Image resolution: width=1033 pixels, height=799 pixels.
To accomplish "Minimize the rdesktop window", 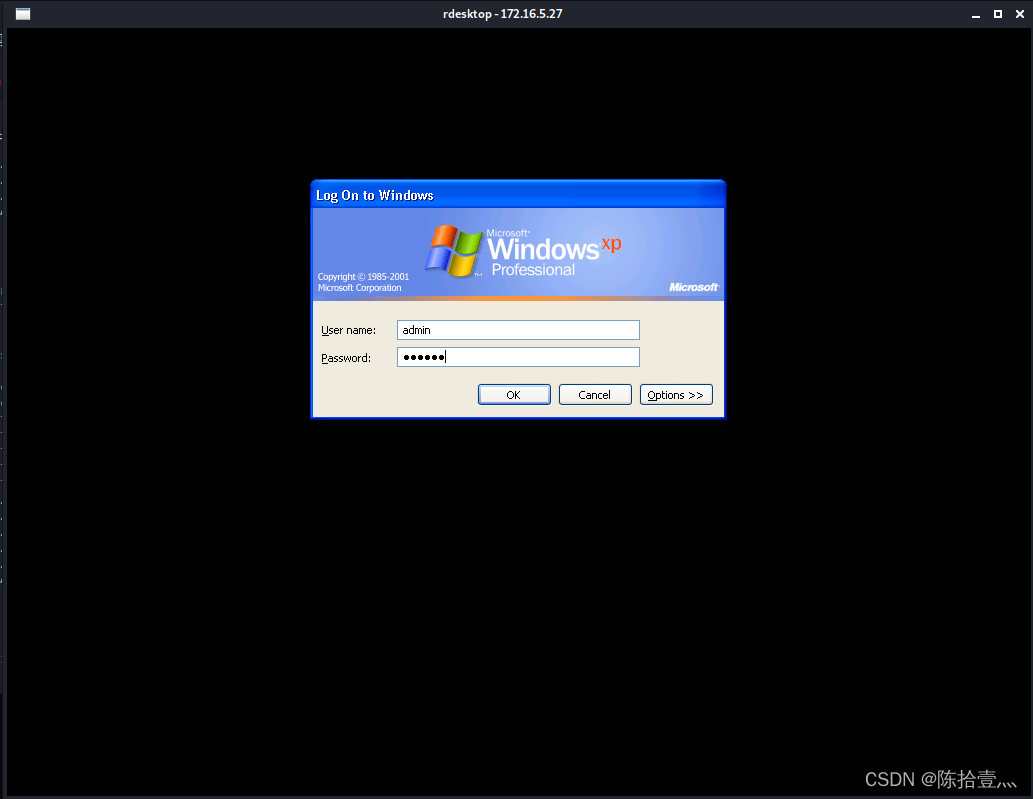I will coord(976,14).
